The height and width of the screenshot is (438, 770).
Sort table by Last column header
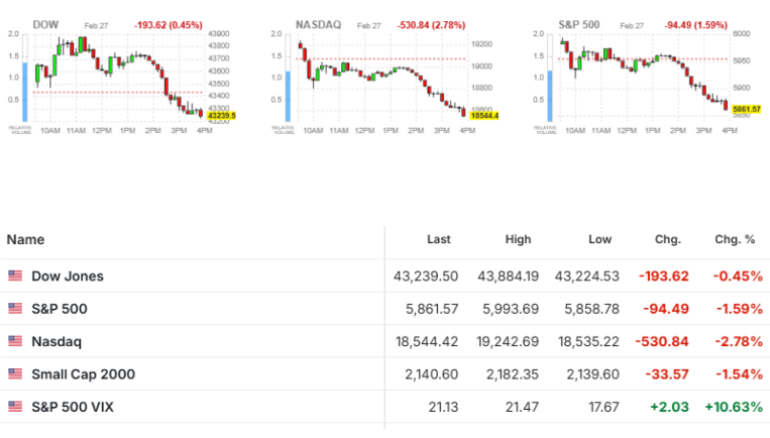click(439, 239)
